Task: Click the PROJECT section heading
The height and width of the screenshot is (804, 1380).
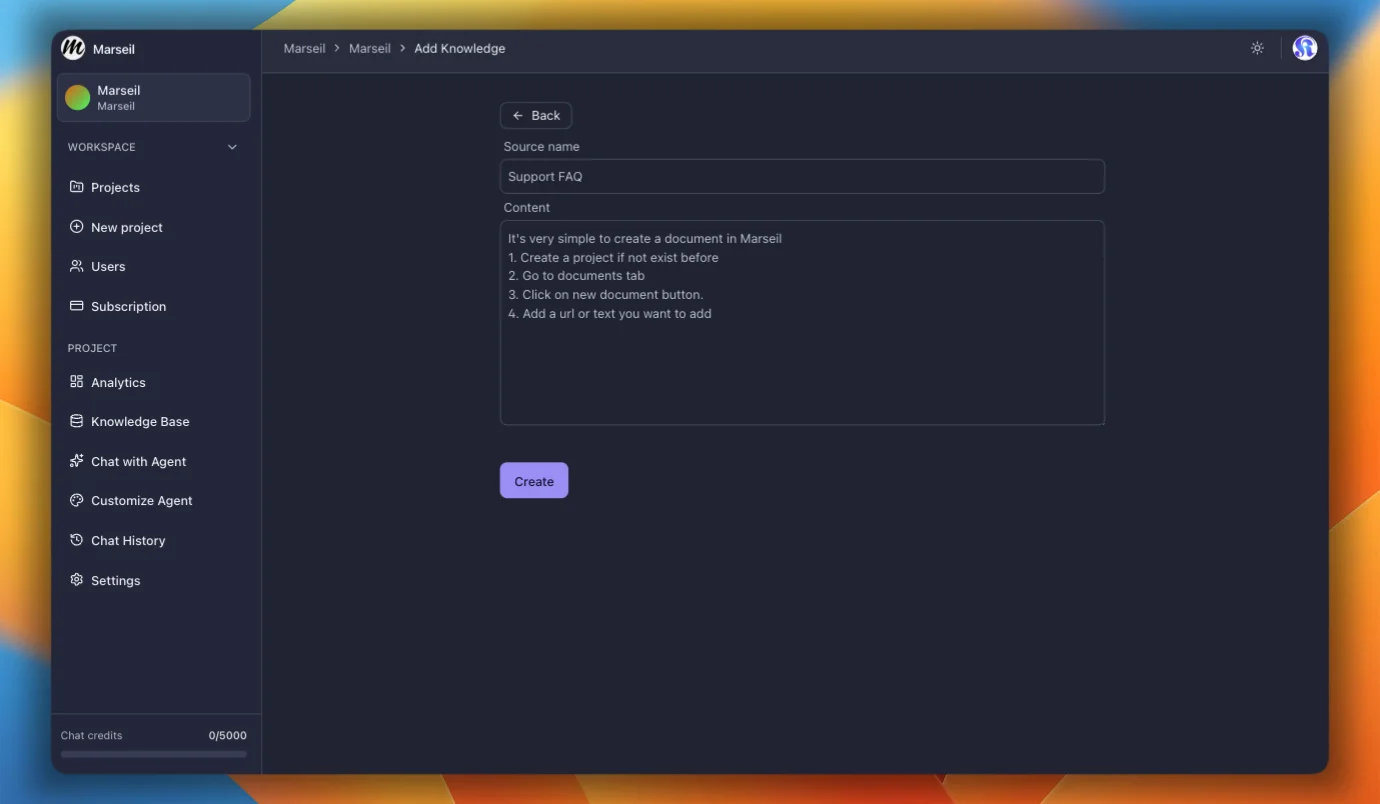Action: pos(92,348)
